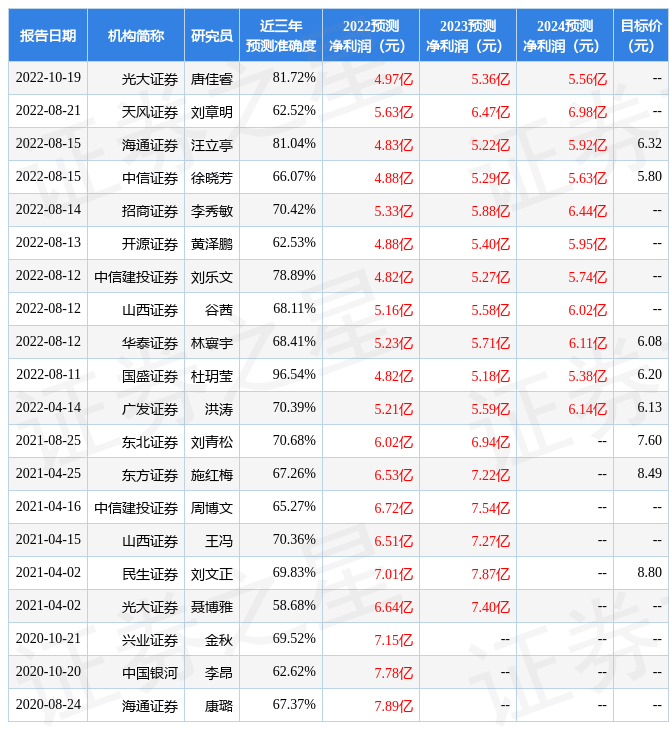Click analyst name 洪涛
The image size is (669, 730).
pyautogui.click(x=219, y=409)
